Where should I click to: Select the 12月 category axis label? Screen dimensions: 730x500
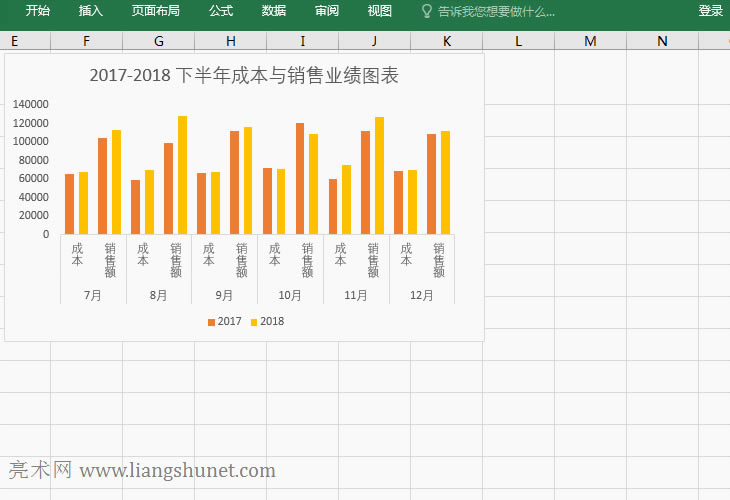click(422, 296)
